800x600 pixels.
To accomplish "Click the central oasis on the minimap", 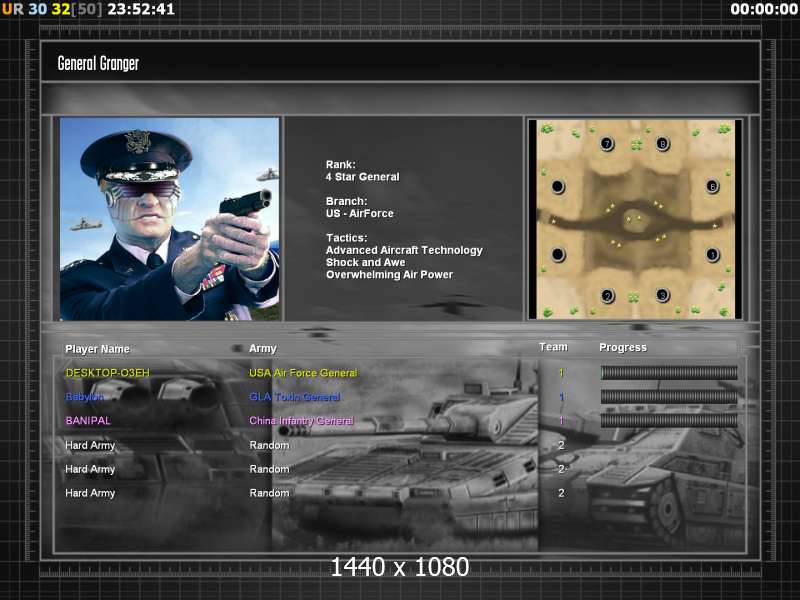I will pyautogui.click(x=635, y=221).
